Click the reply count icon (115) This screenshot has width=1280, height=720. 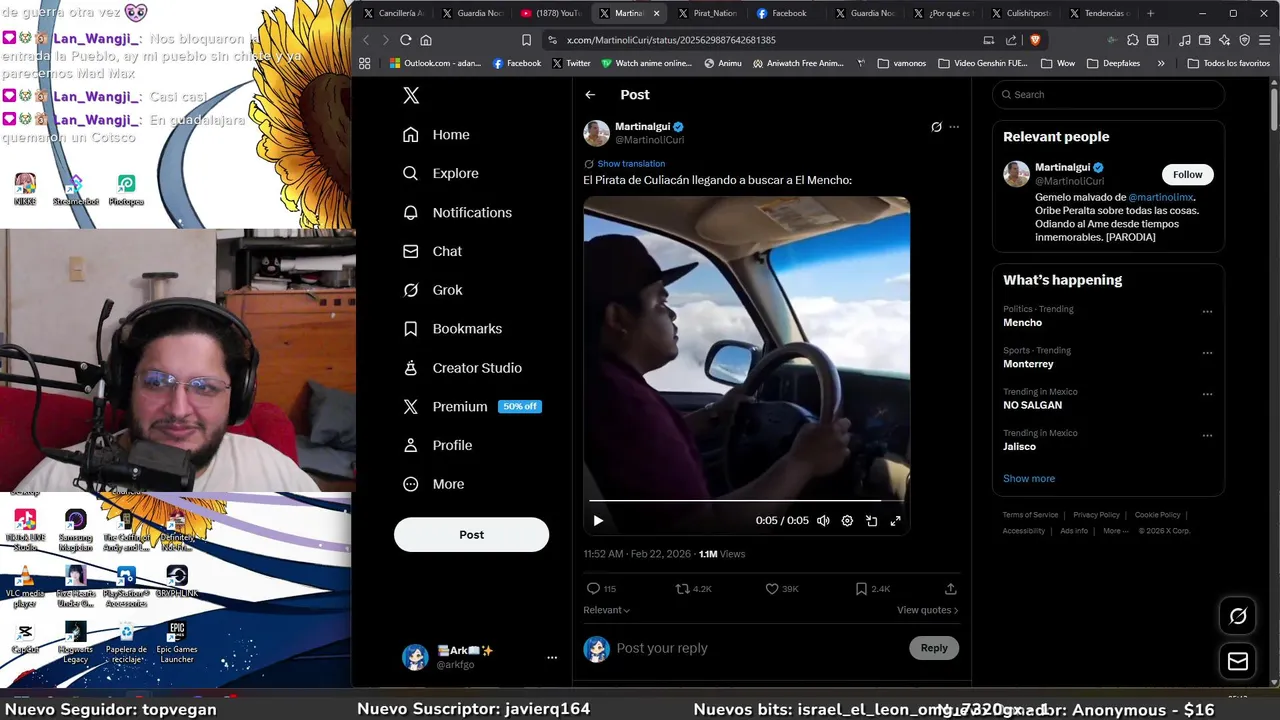coord(601,589)
